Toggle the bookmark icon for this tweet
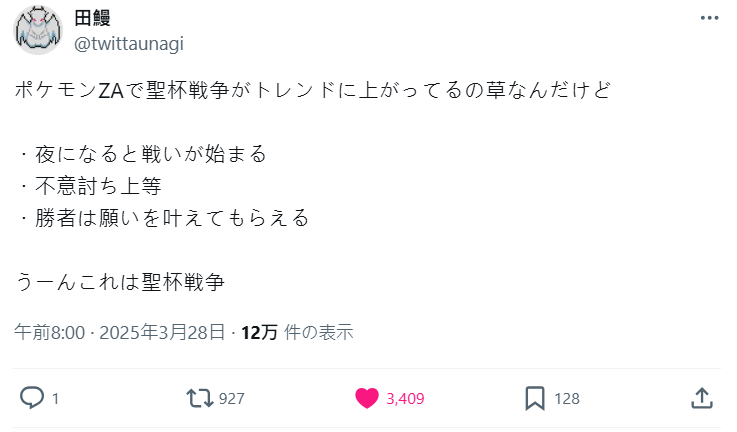Screen dimensions: 737x432 click(x=535, y=398)
